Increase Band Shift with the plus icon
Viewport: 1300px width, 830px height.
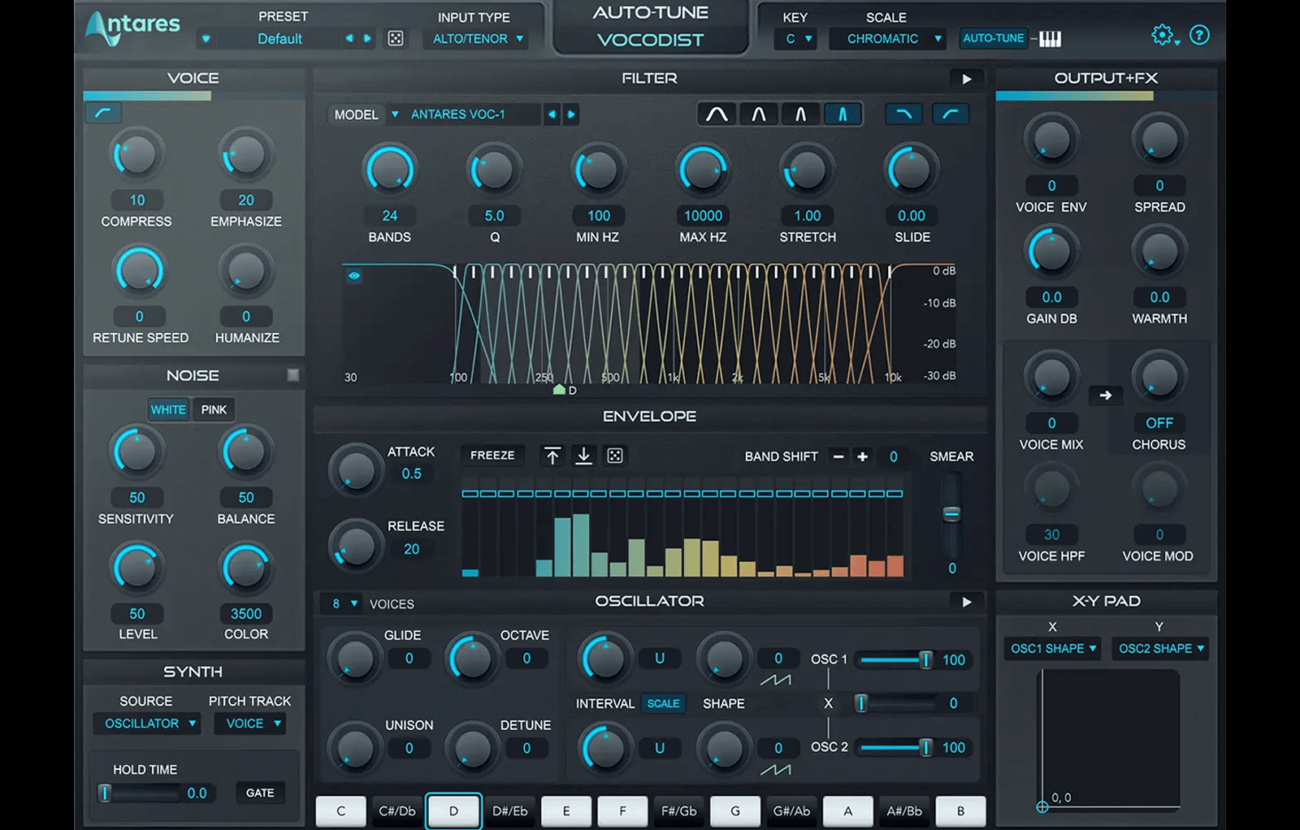click(x=863, y=457)
